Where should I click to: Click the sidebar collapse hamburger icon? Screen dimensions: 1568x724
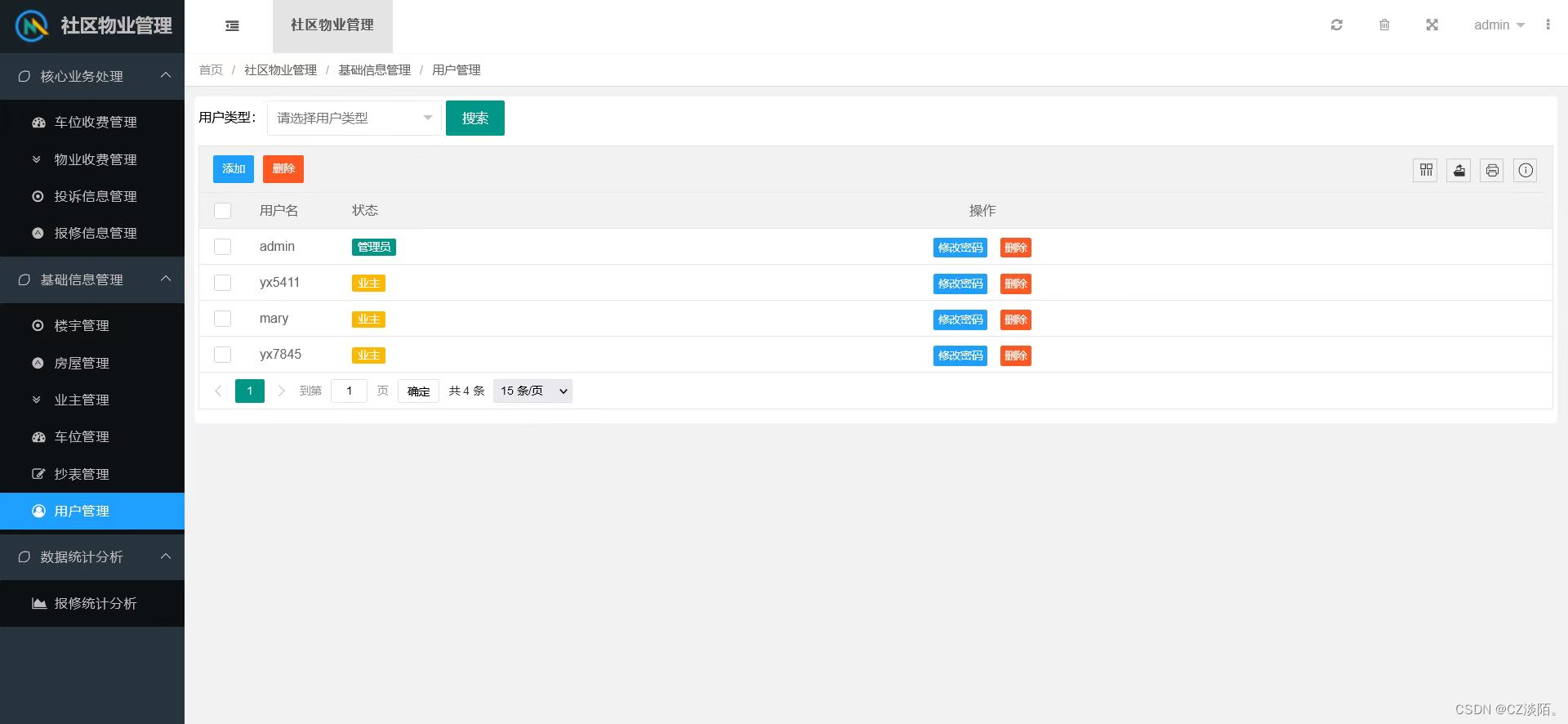[x=232, y=25]
